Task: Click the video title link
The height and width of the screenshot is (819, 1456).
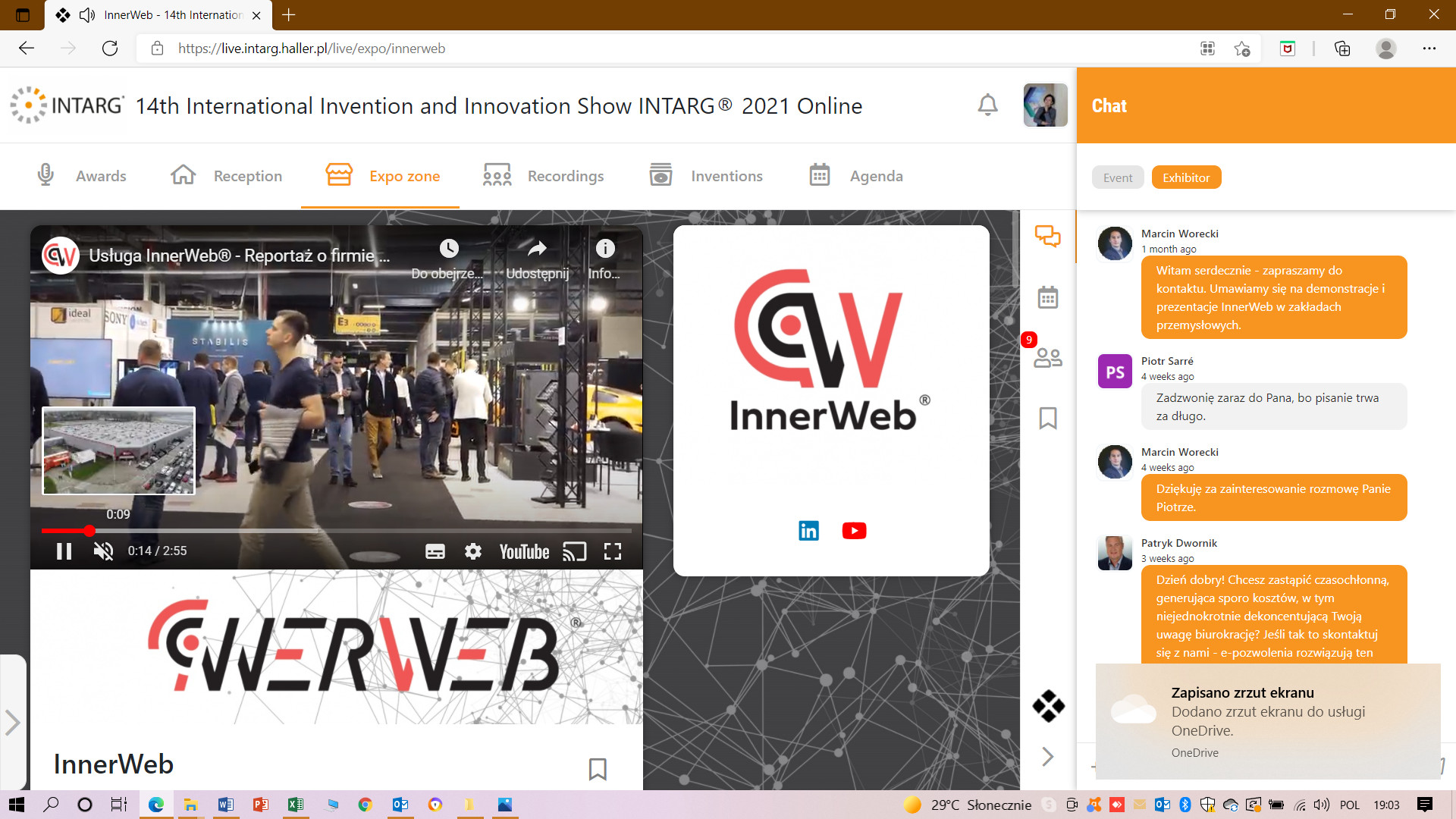Action: pyautogui.click(x=240, y=256)
